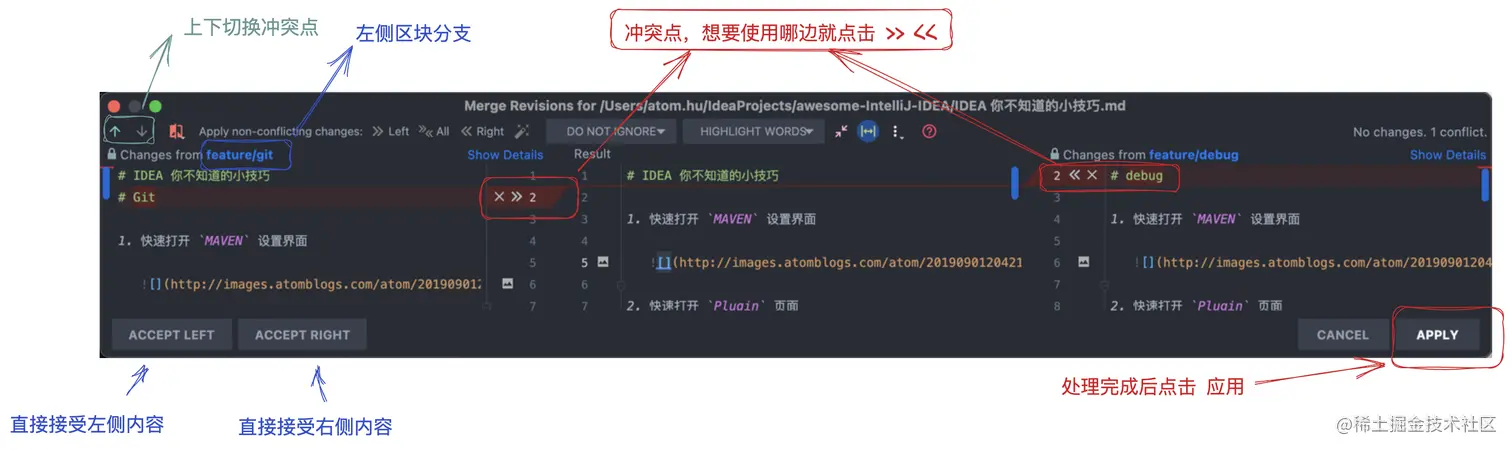Collapse unchanged fragments icon

tap(841, 131)
